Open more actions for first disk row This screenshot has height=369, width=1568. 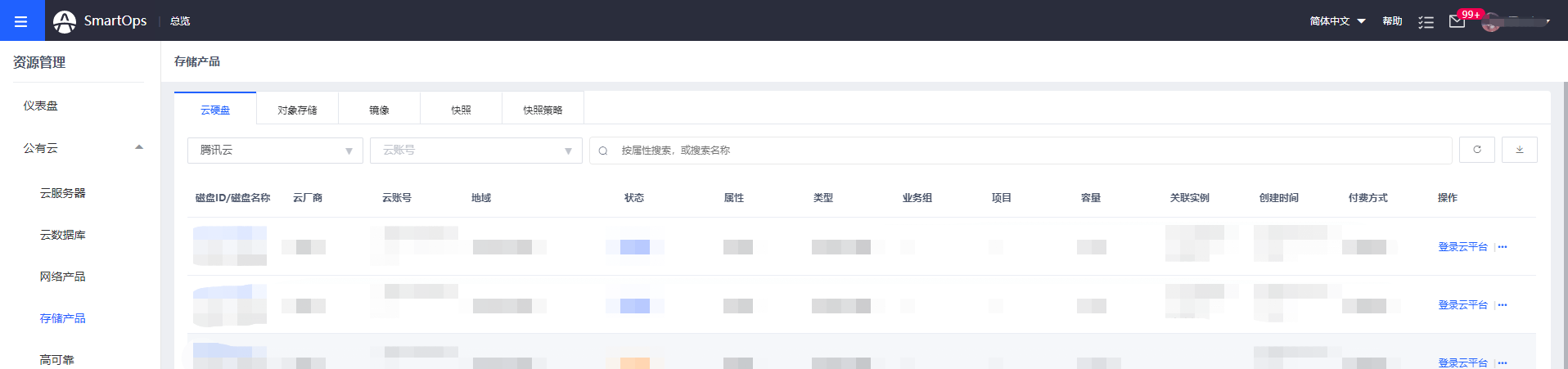[1503, 247]
